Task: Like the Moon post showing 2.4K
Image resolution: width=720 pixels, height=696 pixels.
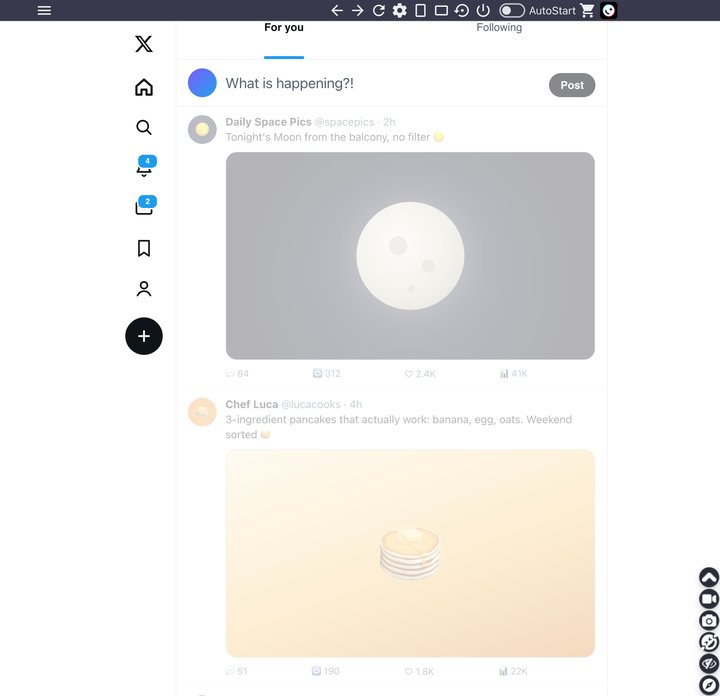Action: tap(420, 373)
